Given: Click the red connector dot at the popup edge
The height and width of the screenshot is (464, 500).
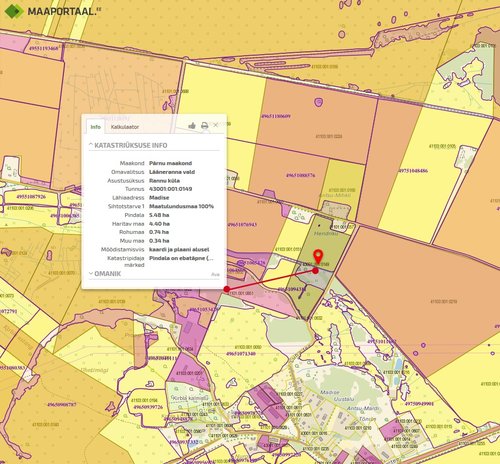Looking at the screenshot, I should tap(227, 289).
